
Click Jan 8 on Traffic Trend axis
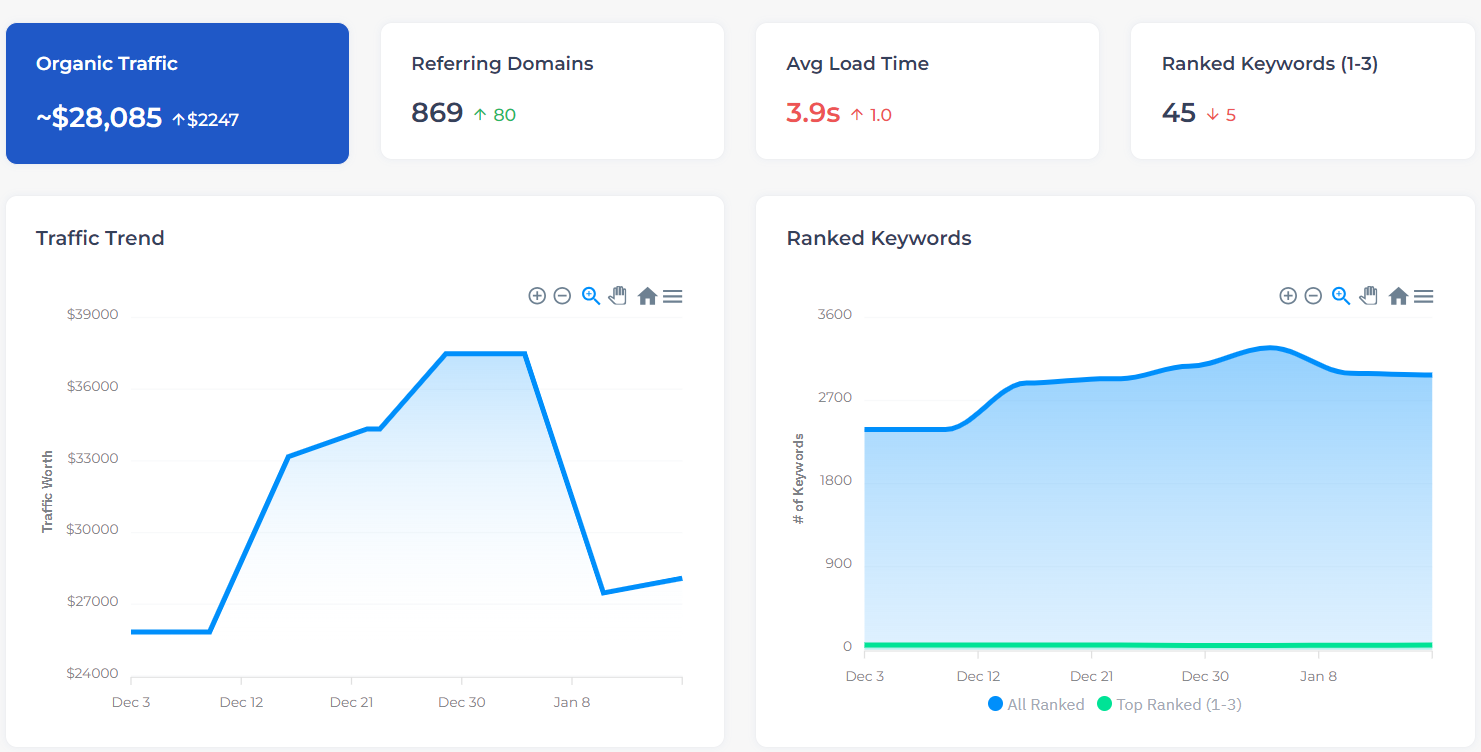tap(572, 702)
